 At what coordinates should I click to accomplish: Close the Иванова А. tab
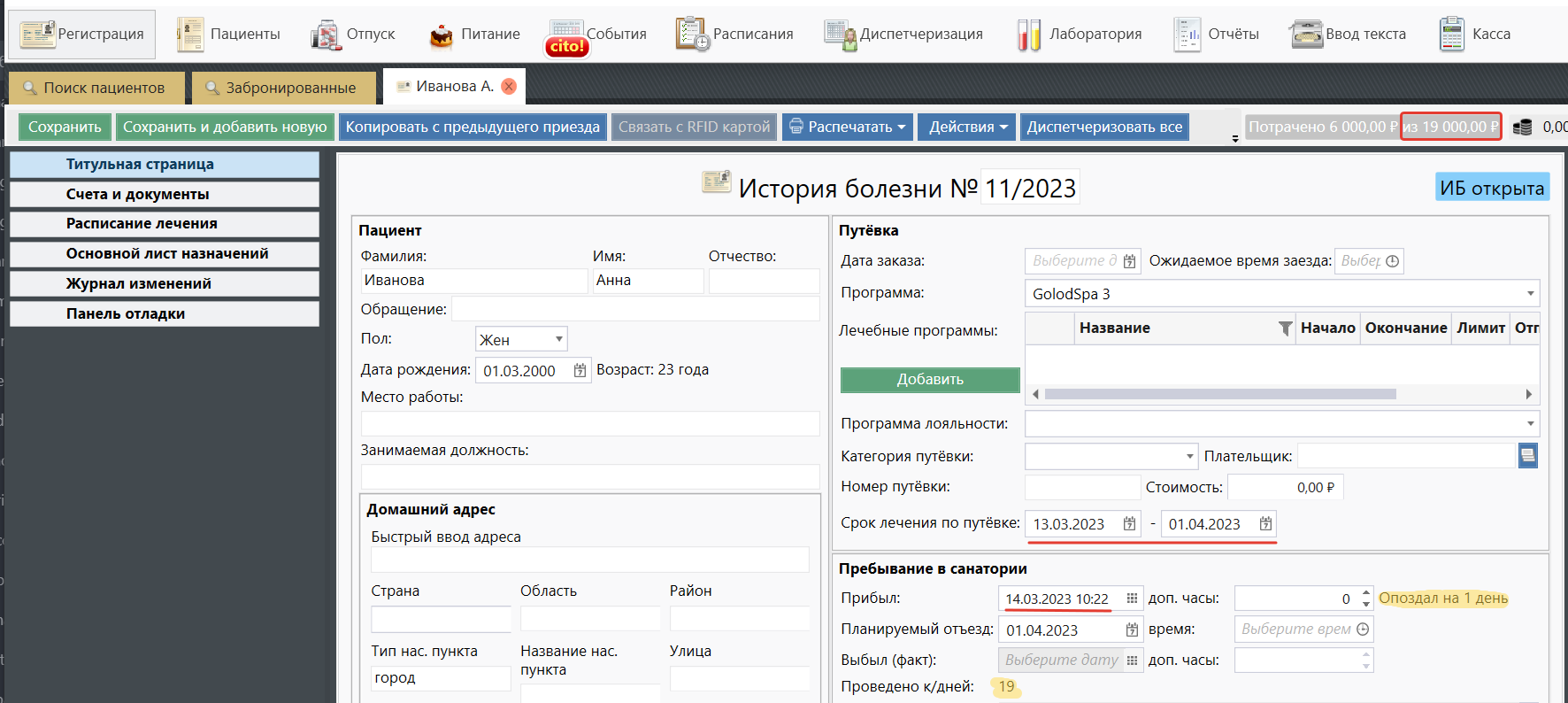509,86
